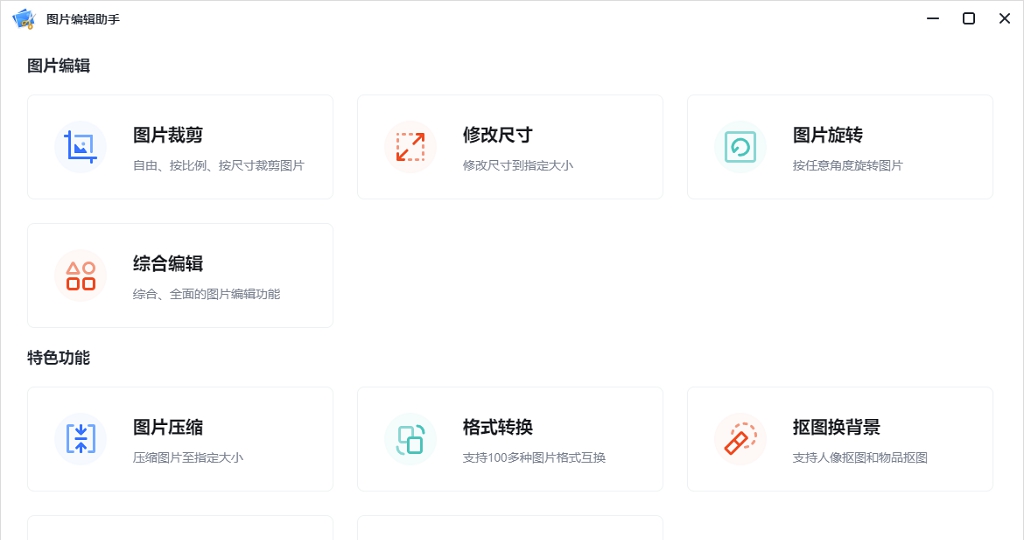Click the 特色功能 section heading
This screenshot has height=540, width=1024.
59,358
